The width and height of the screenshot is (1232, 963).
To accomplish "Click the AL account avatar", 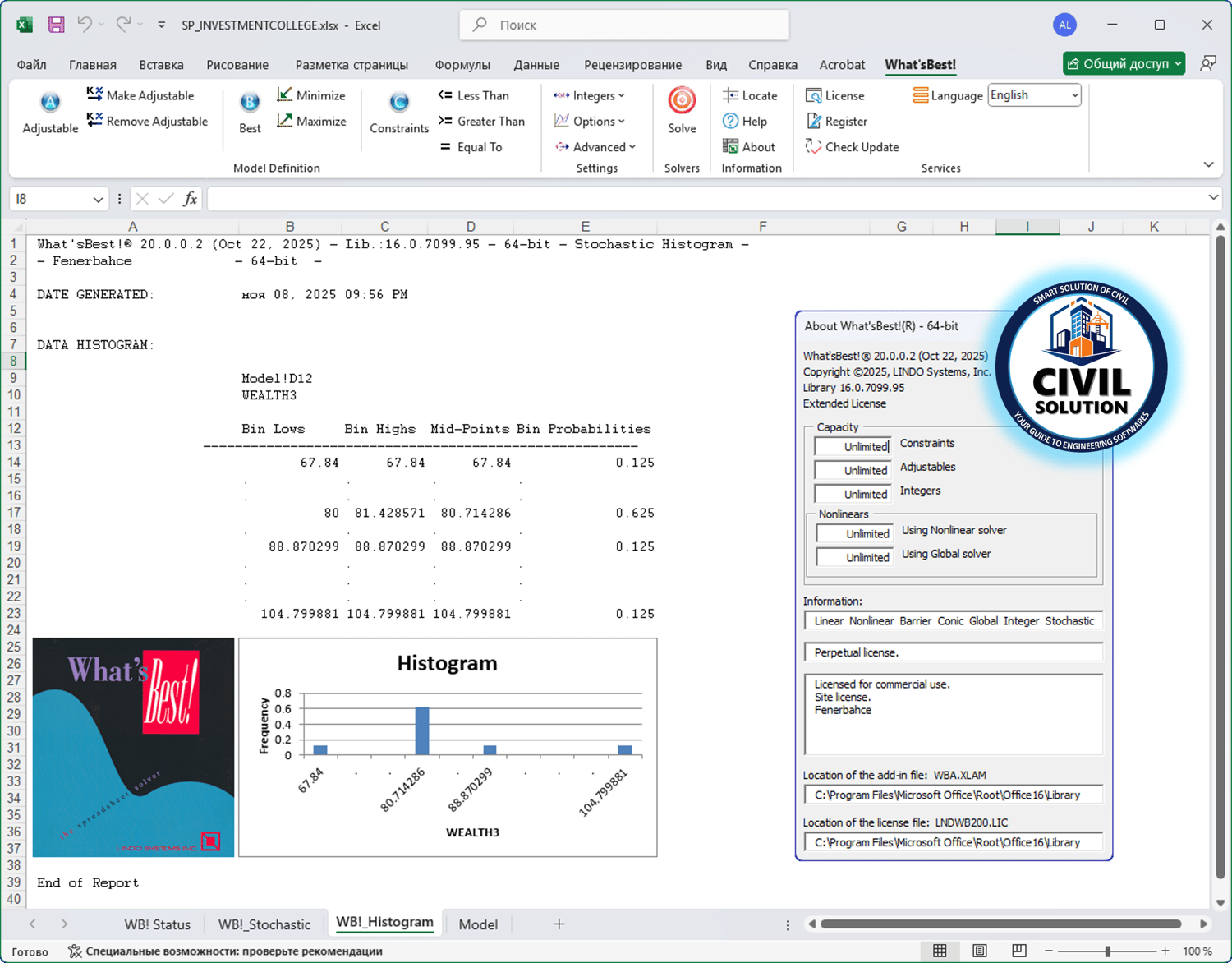I will tap(1064, 25).
